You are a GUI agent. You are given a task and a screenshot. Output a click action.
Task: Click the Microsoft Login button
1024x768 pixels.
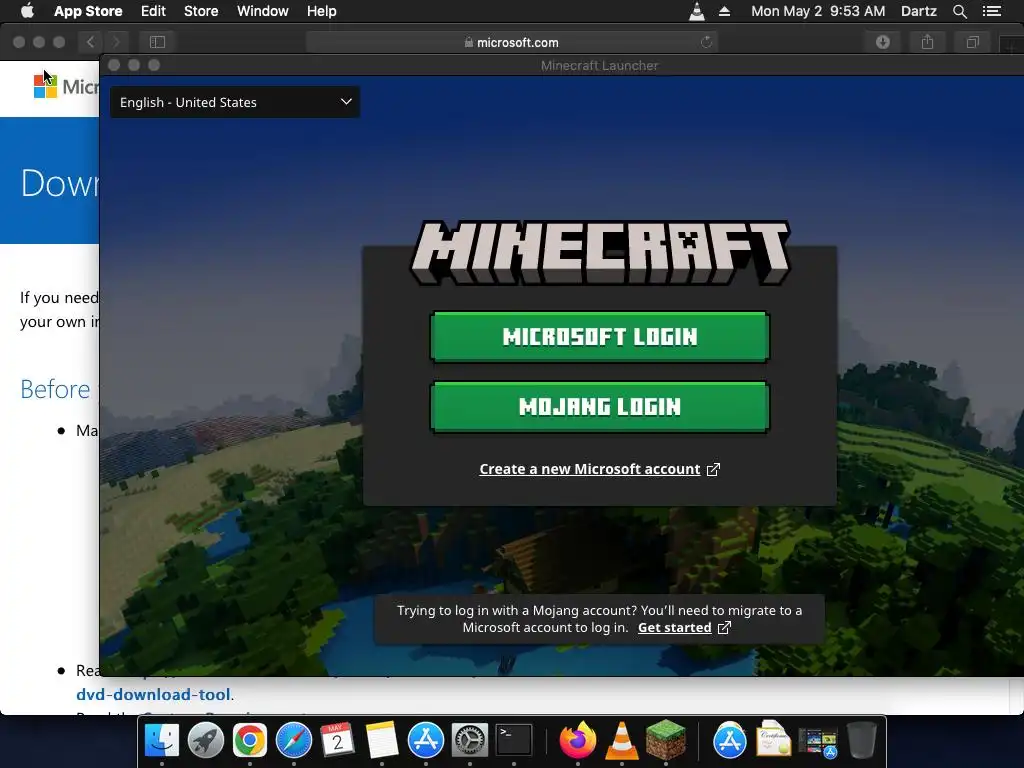coord(600,337)
